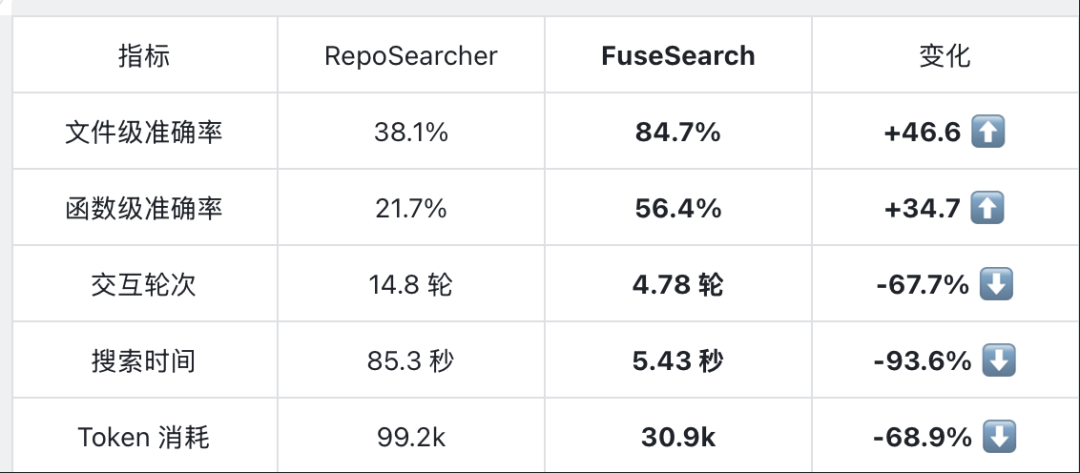Click the down arrow icon beside -93.6%
This screenshot has width=1080, height=473.
pyautogui.click(x=998, y=361)
